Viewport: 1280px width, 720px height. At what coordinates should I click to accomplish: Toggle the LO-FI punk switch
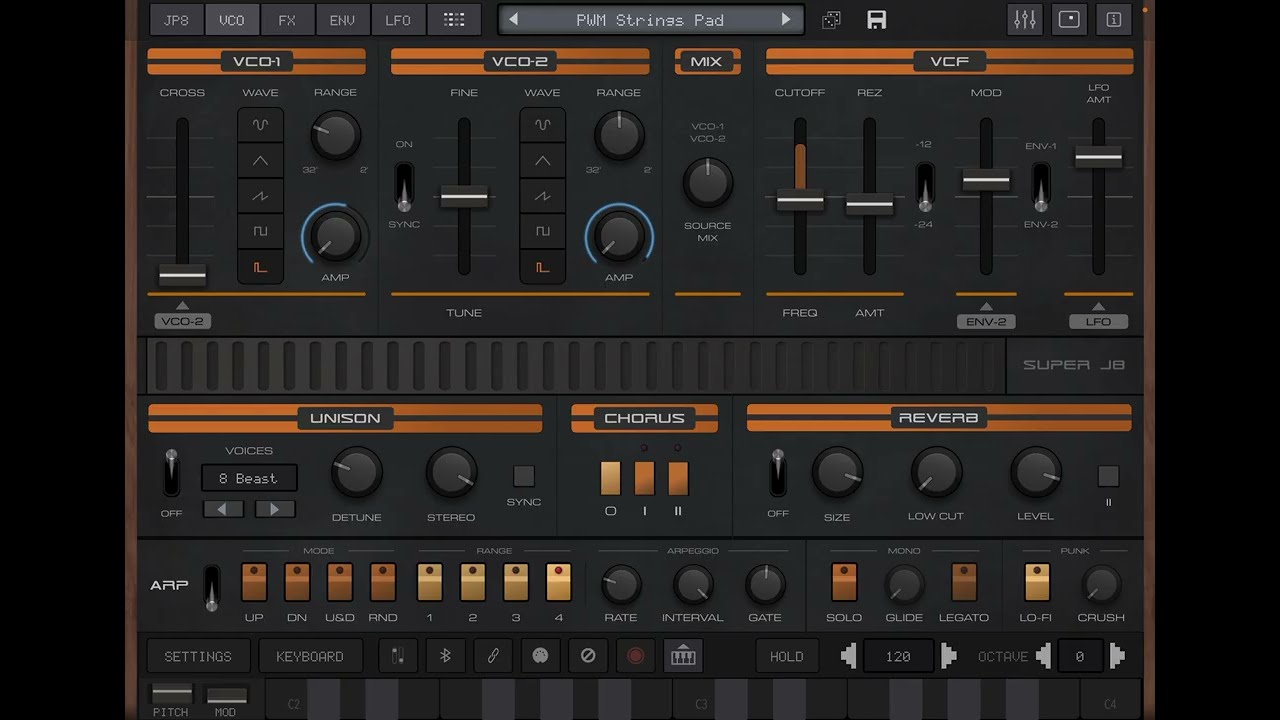coord(1036,582)
